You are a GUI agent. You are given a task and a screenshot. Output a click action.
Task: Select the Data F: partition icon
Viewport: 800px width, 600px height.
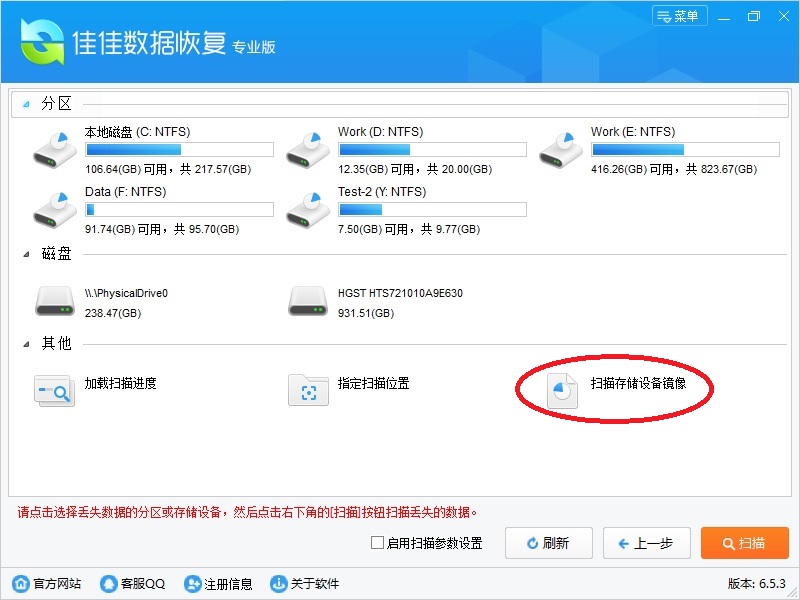(55, 208)
